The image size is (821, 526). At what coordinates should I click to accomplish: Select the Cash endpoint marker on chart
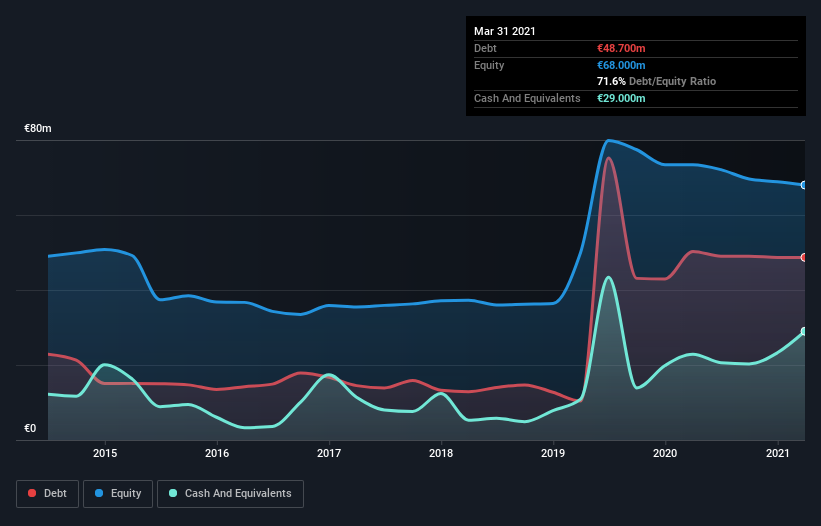pos(804,331)
